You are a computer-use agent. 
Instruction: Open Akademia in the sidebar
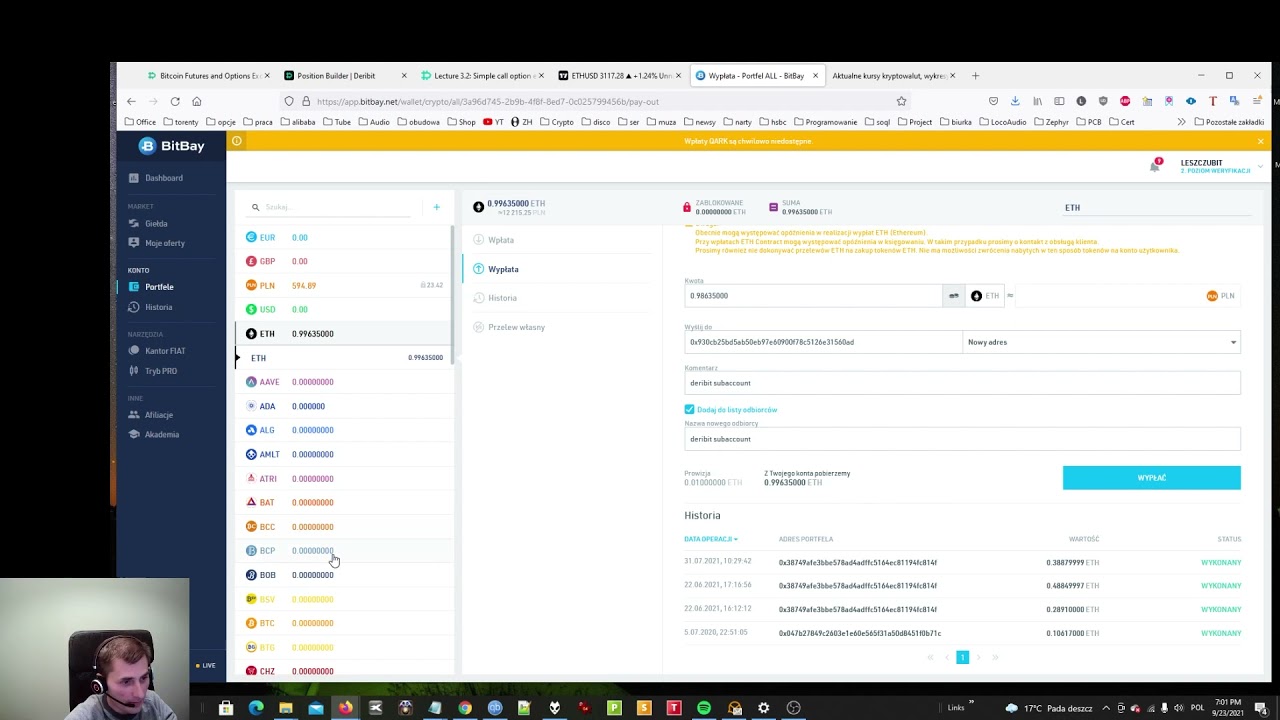point(154,435)
